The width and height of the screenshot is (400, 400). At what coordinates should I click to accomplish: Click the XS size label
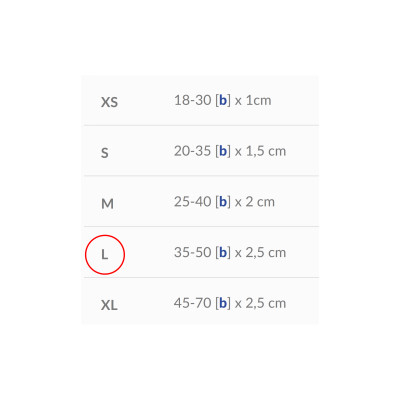[109, 102]
